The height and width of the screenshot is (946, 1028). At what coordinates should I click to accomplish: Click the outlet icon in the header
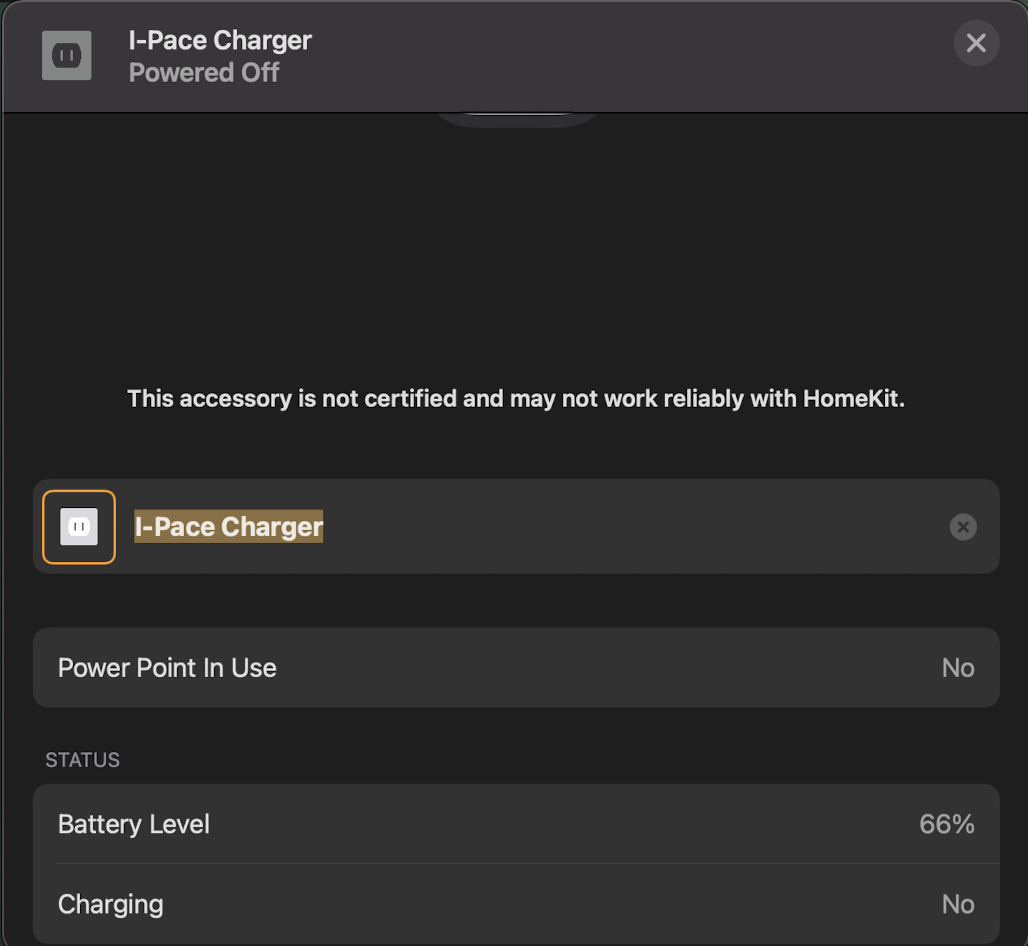[67, 56]
